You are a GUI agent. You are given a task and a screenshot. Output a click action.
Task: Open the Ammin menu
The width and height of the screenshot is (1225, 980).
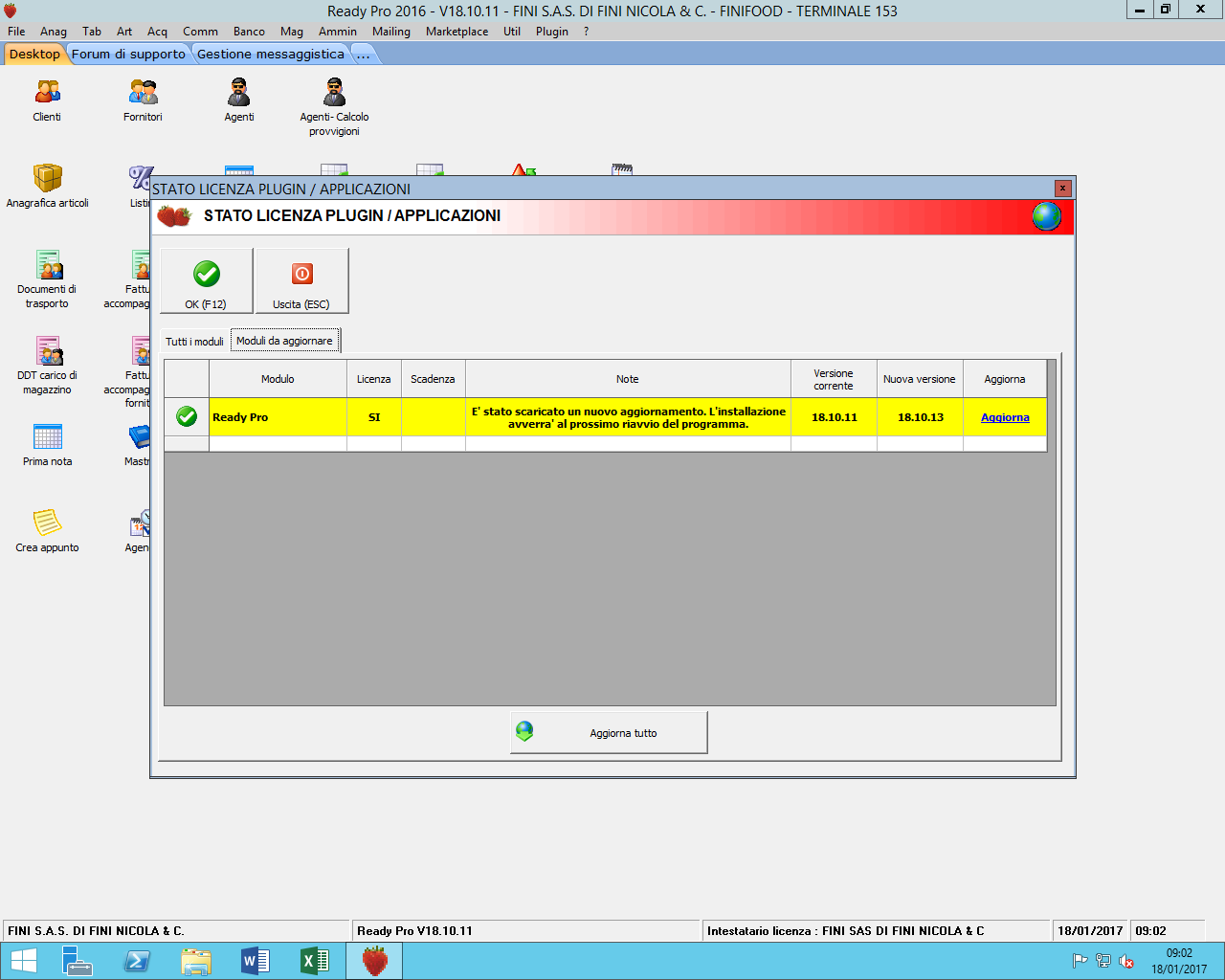pyautogui.click(x=338, y=32)
